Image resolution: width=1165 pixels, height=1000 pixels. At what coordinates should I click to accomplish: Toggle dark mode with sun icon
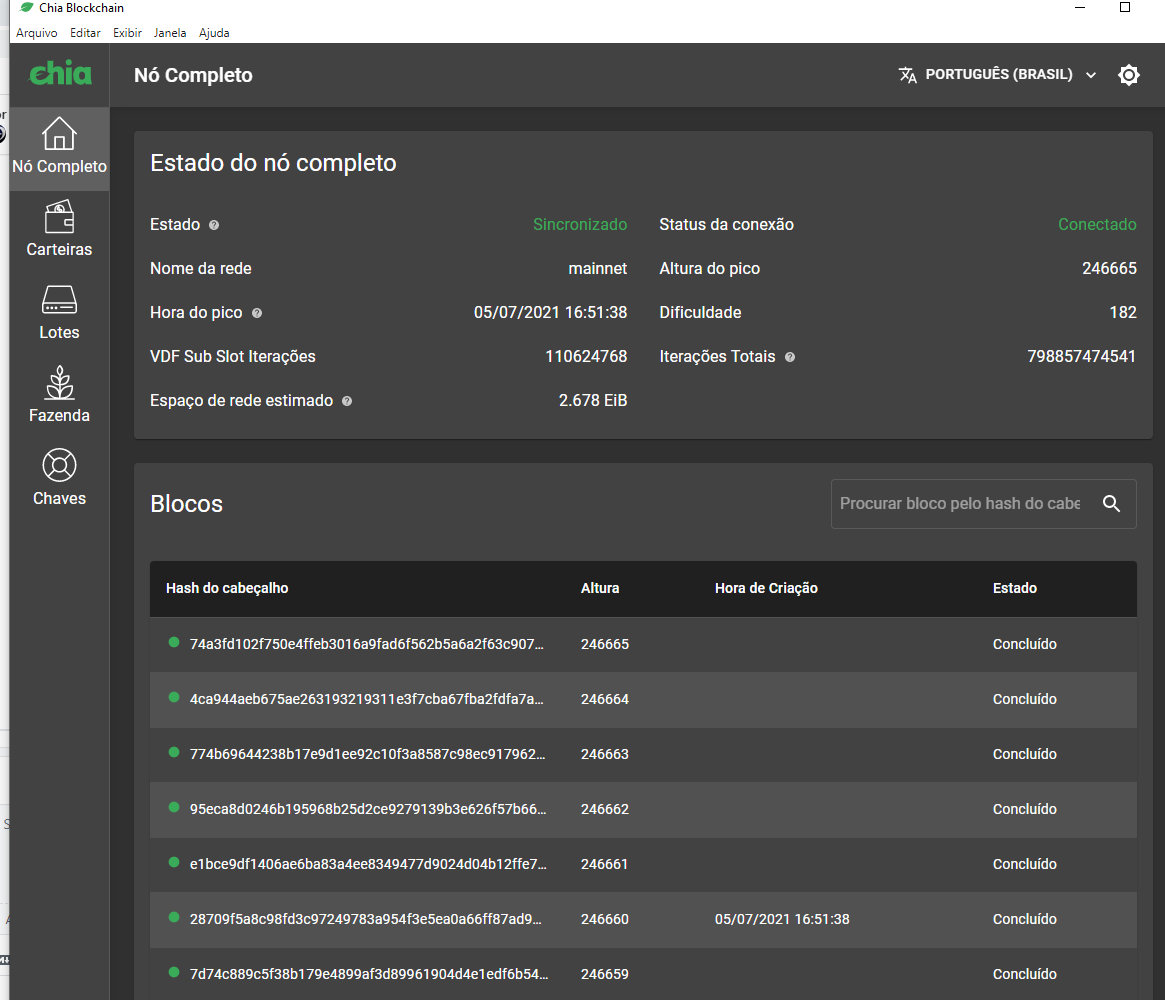point(1129,75)
